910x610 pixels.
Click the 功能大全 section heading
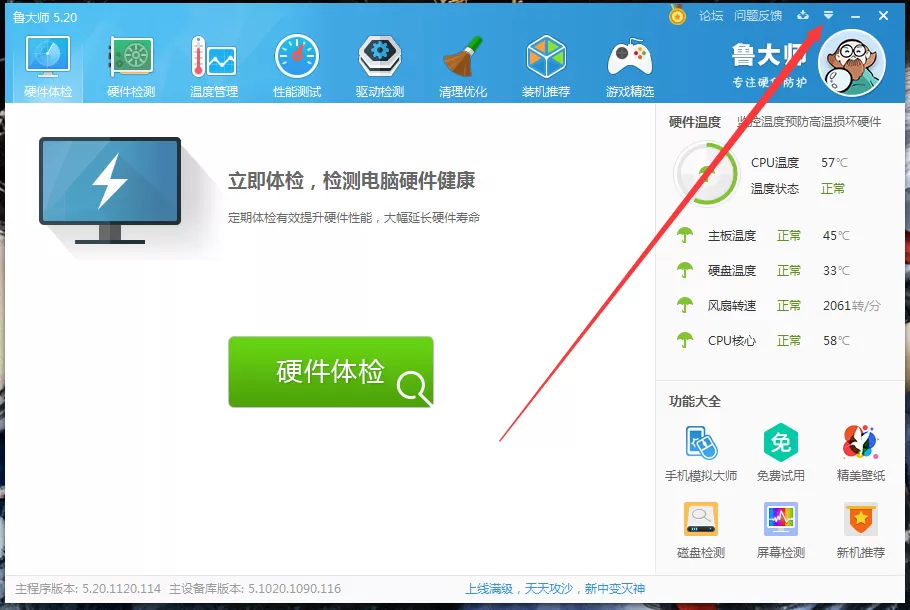[694, 401]
